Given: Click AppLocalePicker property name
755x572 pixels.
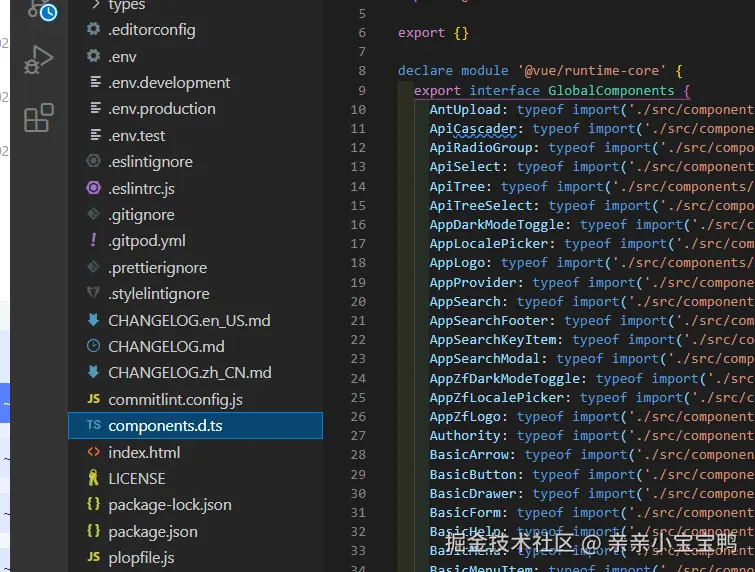Looking at the screenshot, I should (489, 244).
